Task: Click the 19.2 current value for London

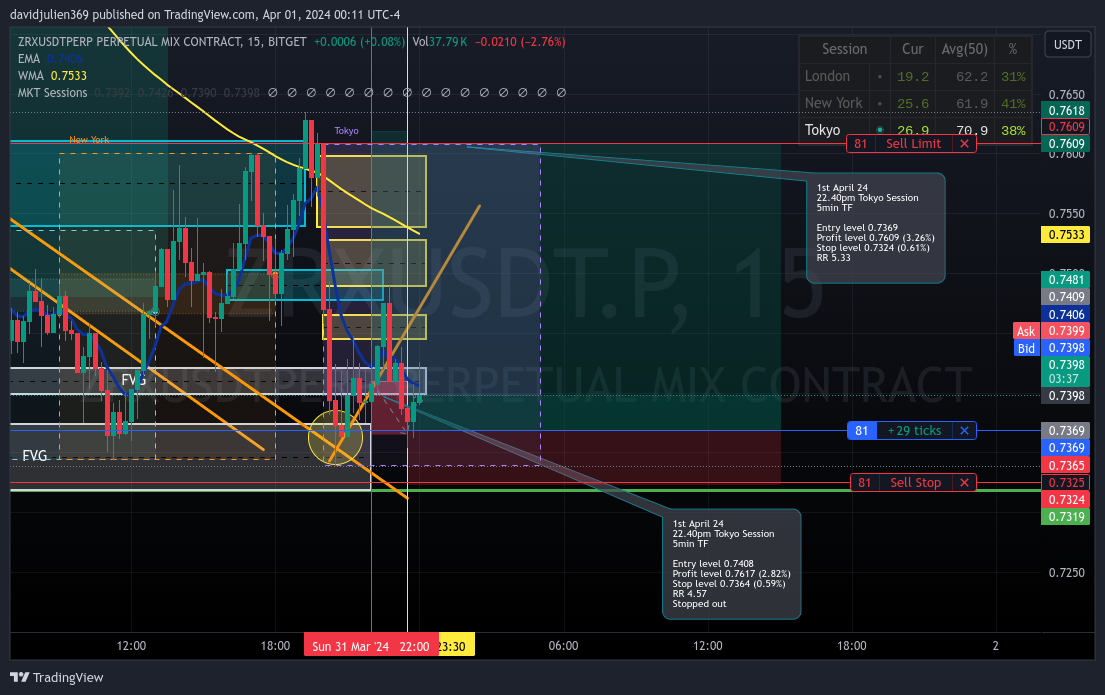Action: (913, 77)
